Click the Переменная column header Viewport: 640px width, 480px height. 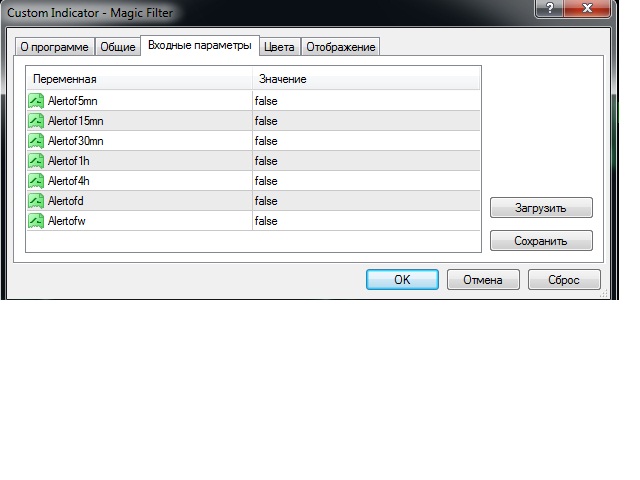[x=140, y=79]
